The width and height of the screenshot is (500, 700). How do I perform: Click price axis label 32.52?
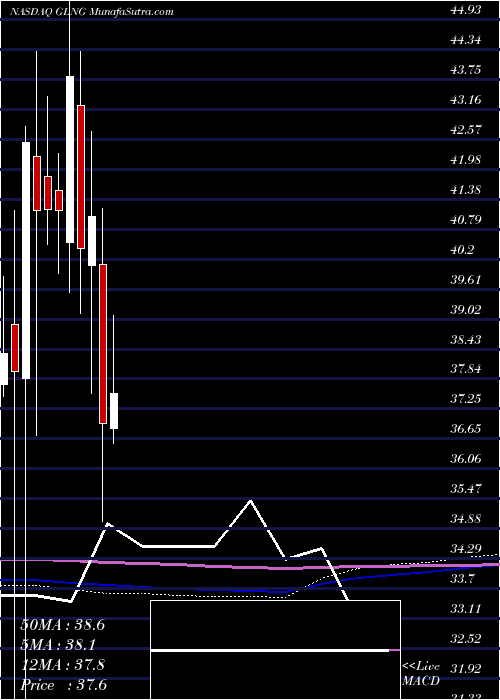point(465,639)
